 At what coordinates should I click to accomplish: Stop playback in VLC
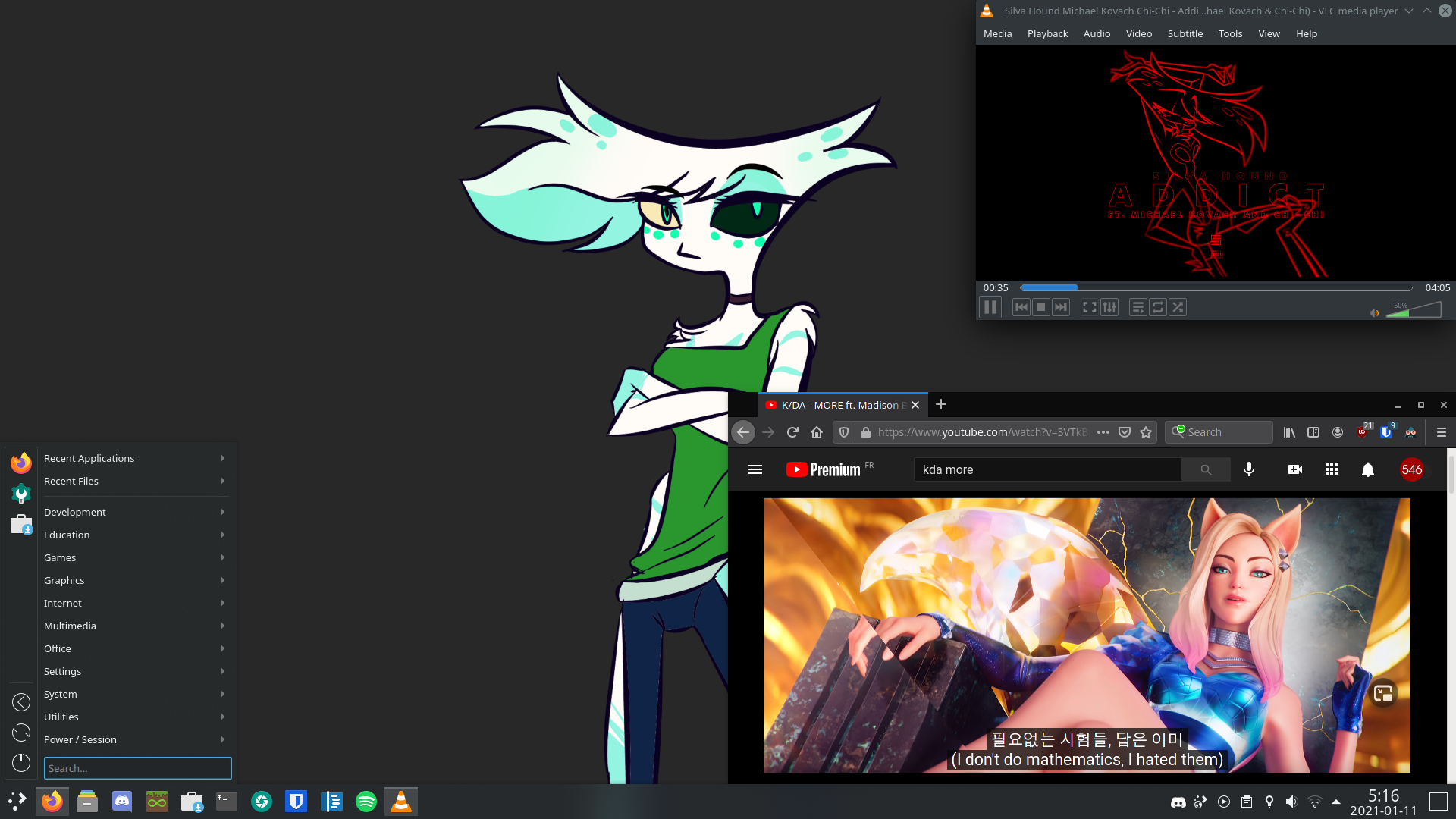[1040, 307]
